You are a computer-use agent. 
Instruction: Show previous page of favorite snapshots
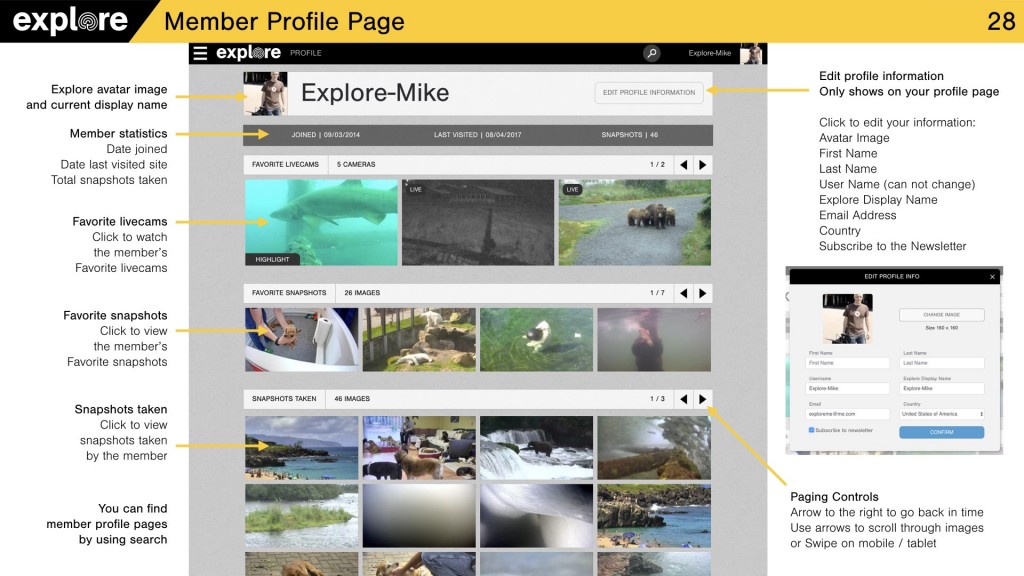683,293
